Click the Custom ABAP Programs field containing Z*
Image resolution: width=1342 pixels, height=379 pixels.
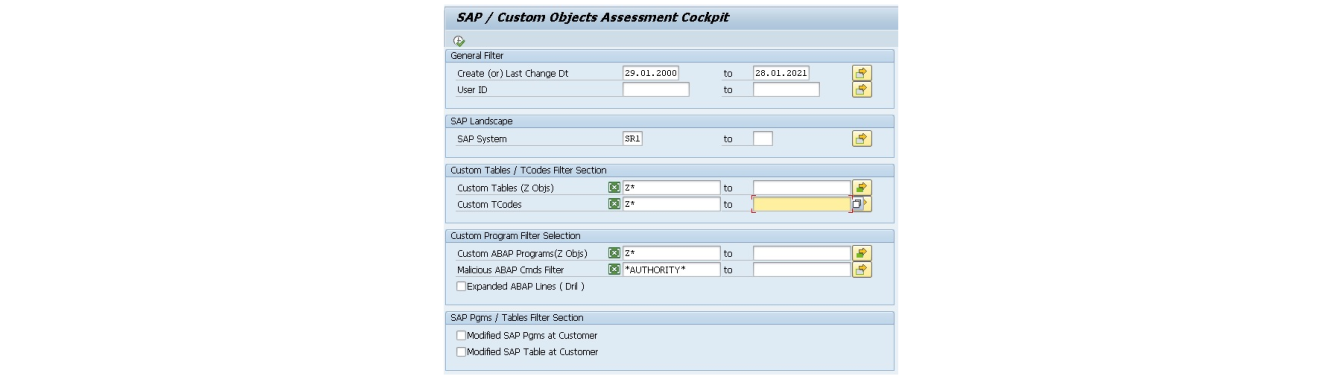(x=671, y=254)
